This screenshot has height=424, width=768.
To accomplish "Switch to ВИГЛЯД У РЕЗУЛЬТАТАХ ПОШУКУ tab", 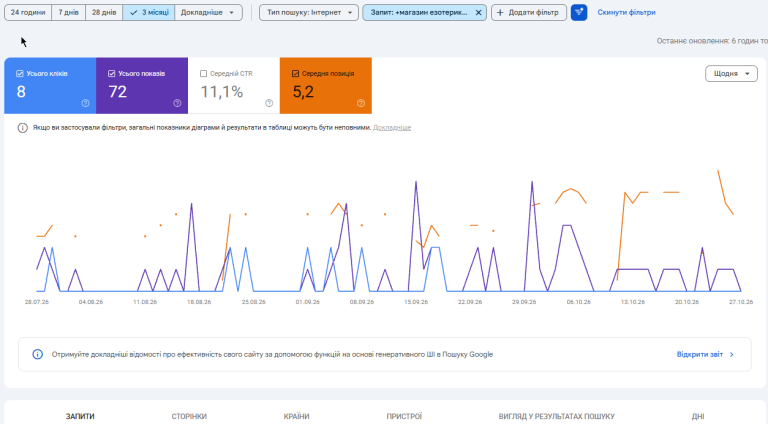I will [556, 416].
